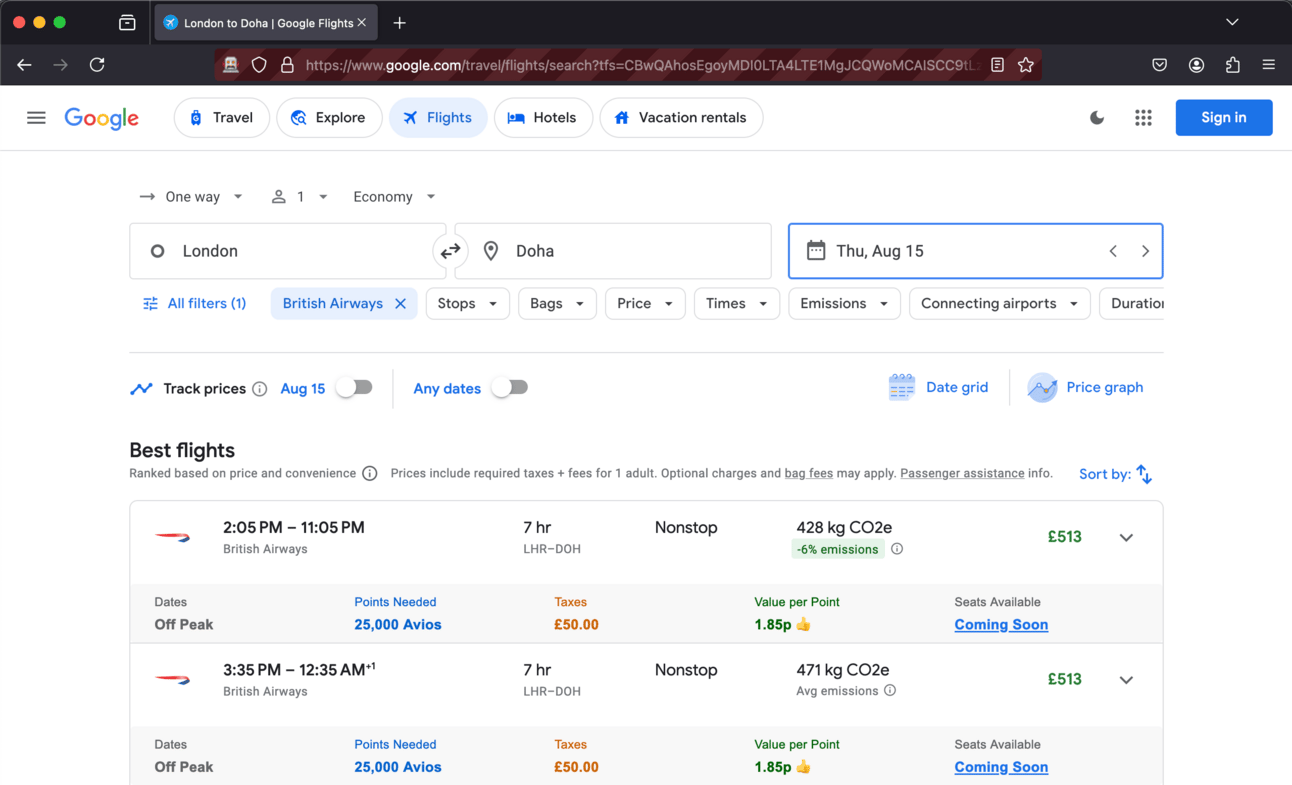Click the tracking protection shield icon

[259, 65]
